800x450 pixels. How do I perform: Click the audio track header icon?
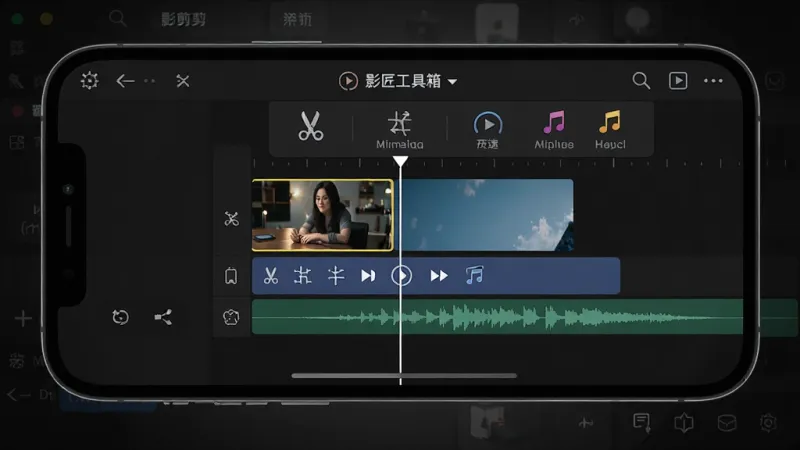231,317
